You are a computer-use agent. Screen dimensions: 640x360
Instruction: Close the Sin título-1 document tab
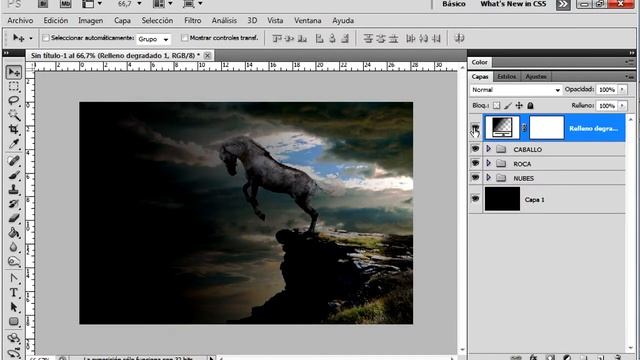coord(207,56)
